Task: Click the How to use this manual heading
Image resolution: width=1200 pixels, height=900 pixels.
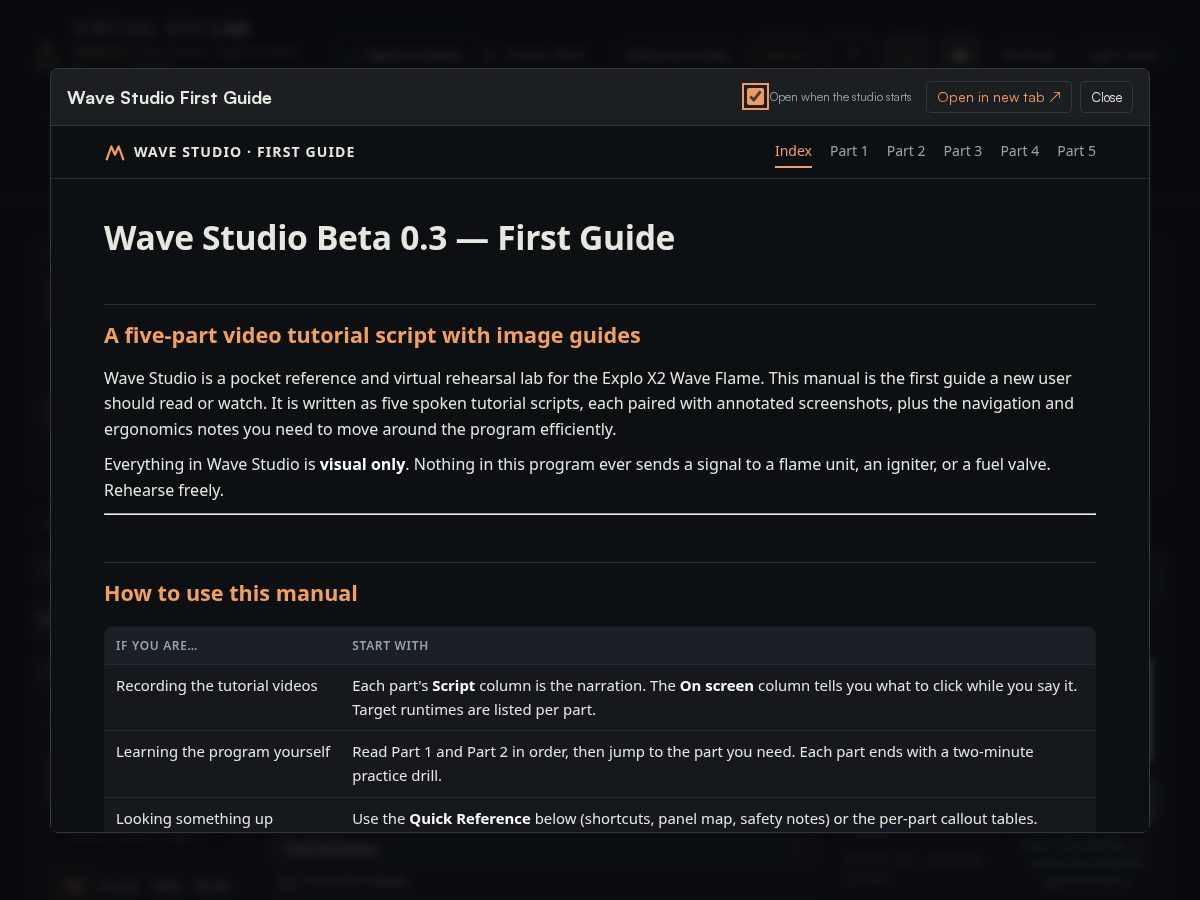Action: click(x=231, y=593)
